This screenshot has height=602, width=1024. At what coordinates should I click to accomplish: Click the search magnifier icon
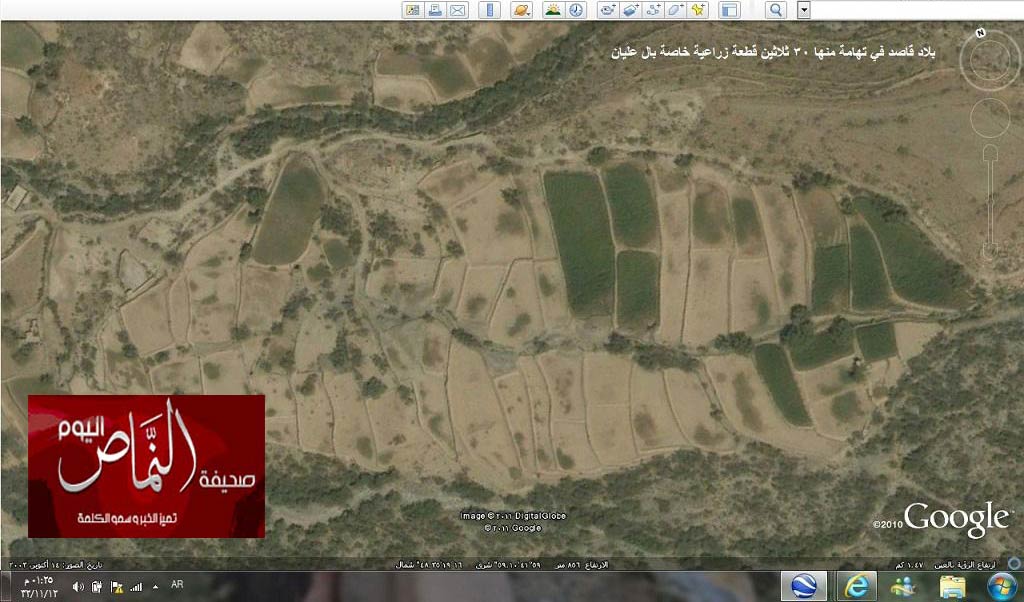[x=776, y=10]
